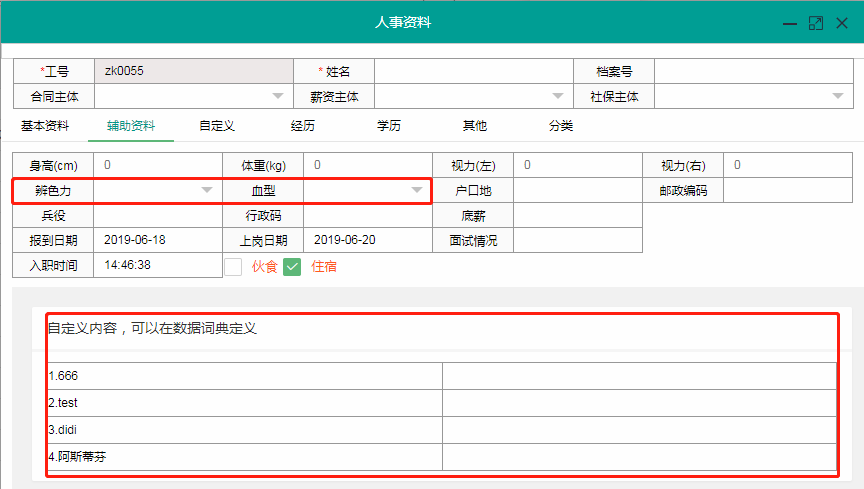This screenshot has height=489, width=864.
Task: Click the value cell beside 1.666
Action: (639, 376)
